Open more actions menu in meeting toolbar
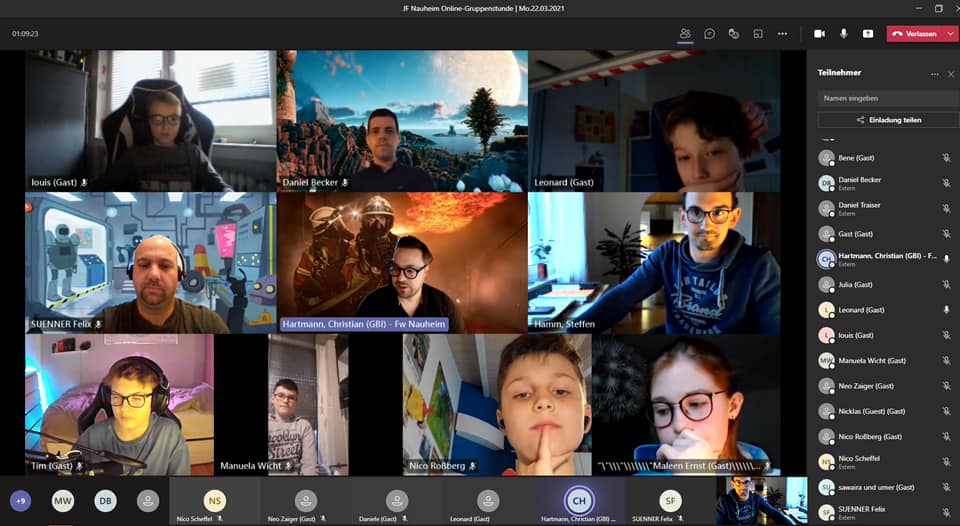960x526 pixels. pos(782,33)
